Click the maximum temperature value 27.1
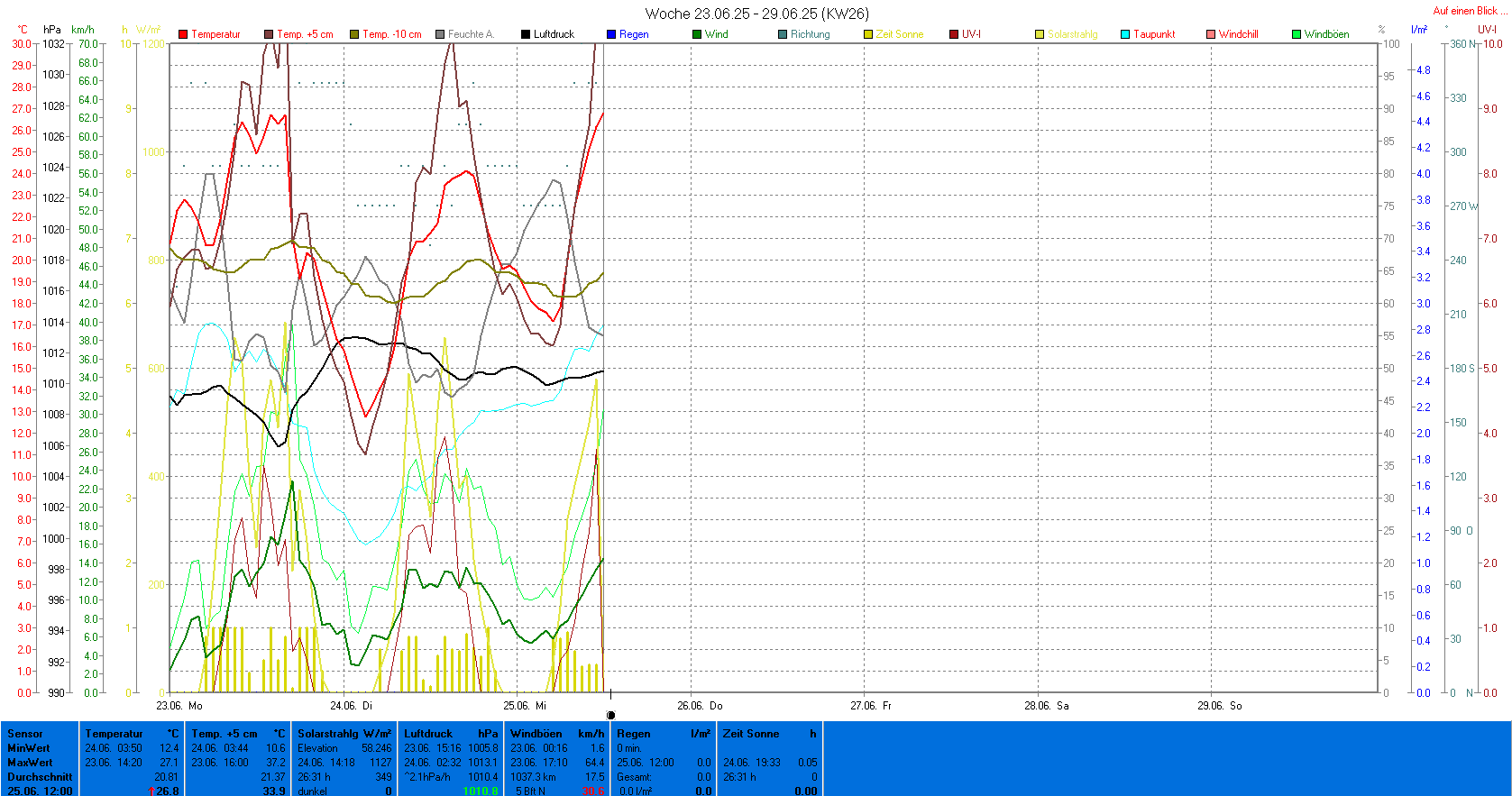 tap(168, 763)
